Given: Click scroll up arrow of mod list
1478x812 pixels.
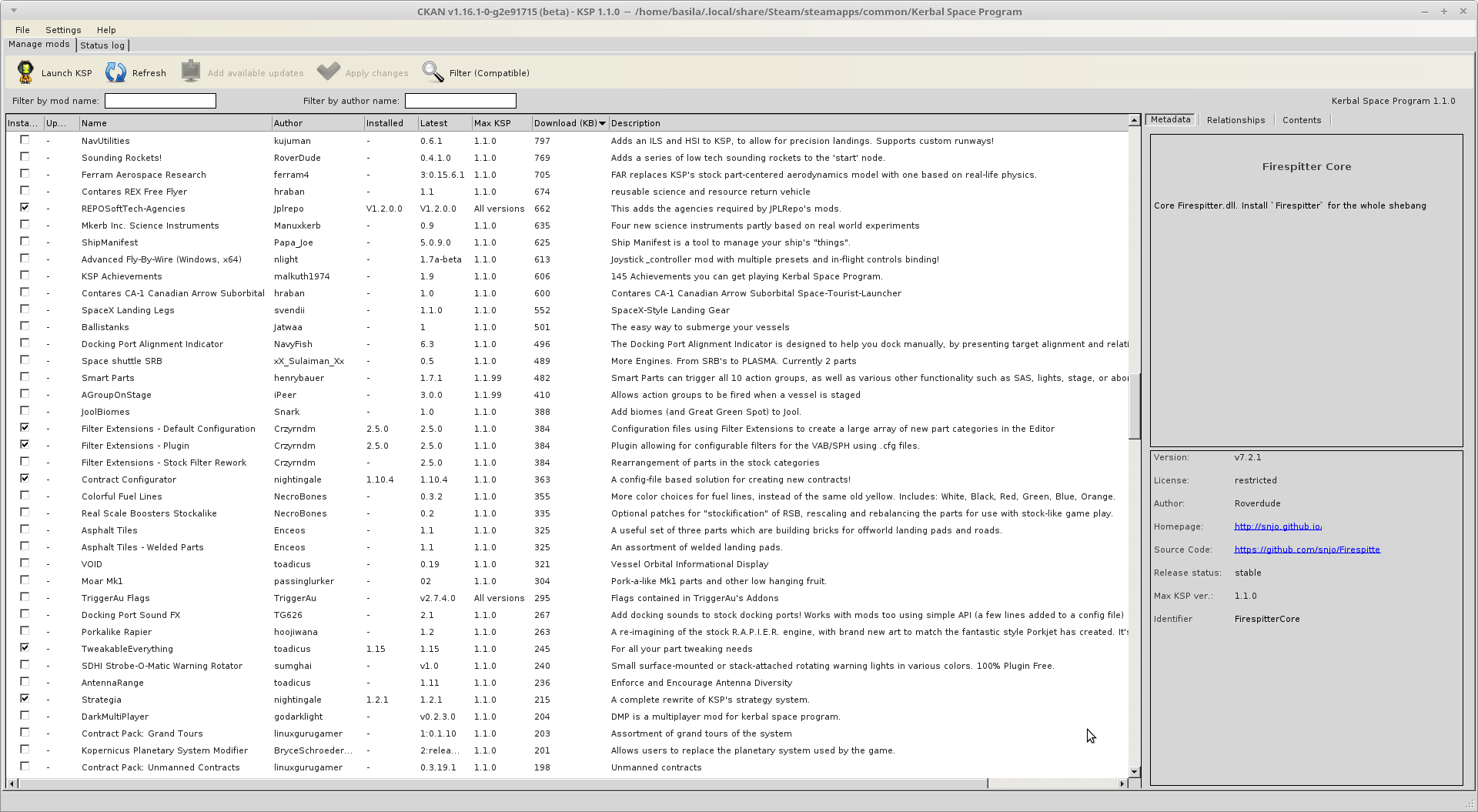Looking at the screenshot, I should click(x=1134, y=120).
